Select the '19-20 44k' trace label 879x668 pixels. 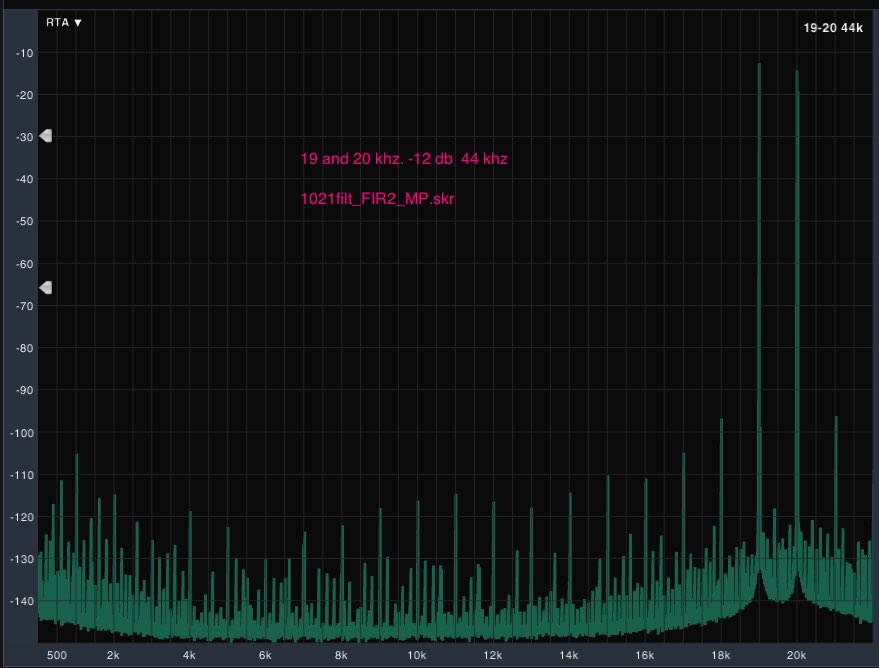[832, 27]
